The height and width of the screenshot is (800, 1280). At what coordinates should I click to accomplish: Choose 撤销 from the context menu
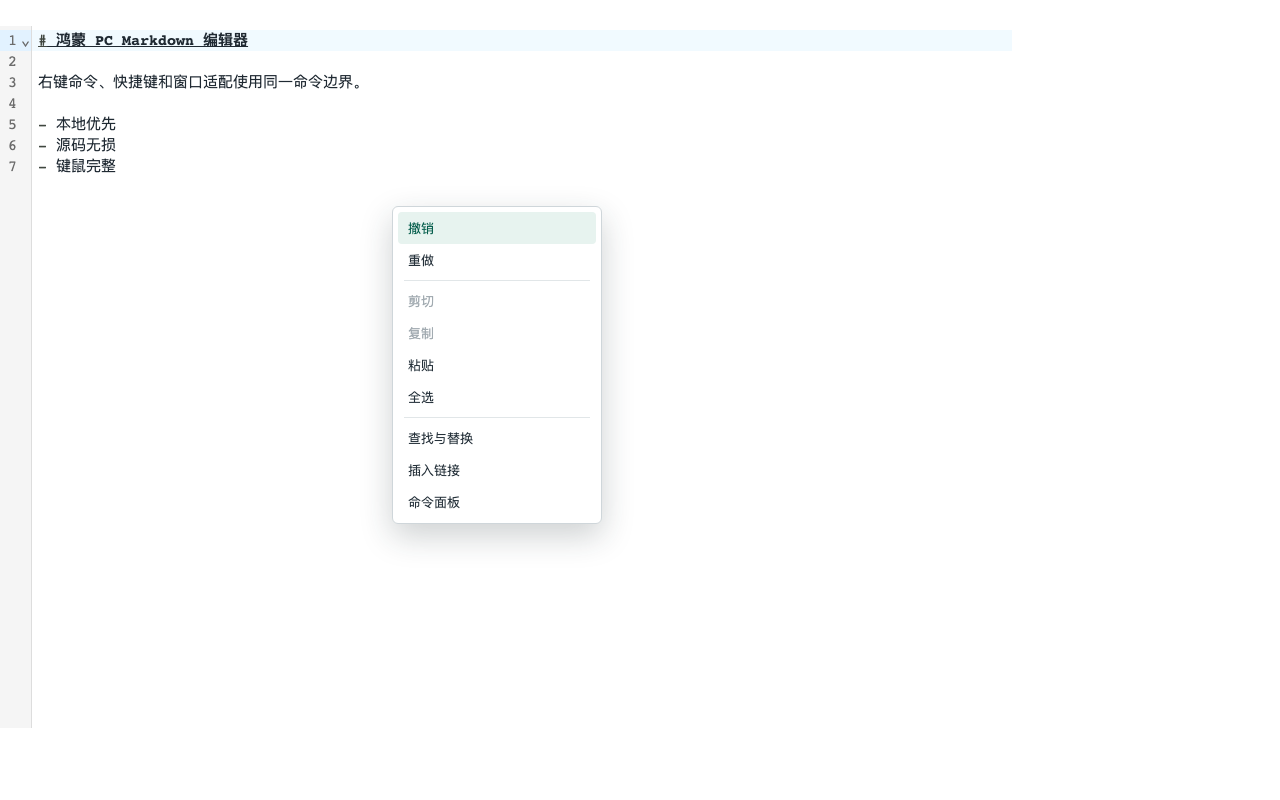(x=497, y=228)
